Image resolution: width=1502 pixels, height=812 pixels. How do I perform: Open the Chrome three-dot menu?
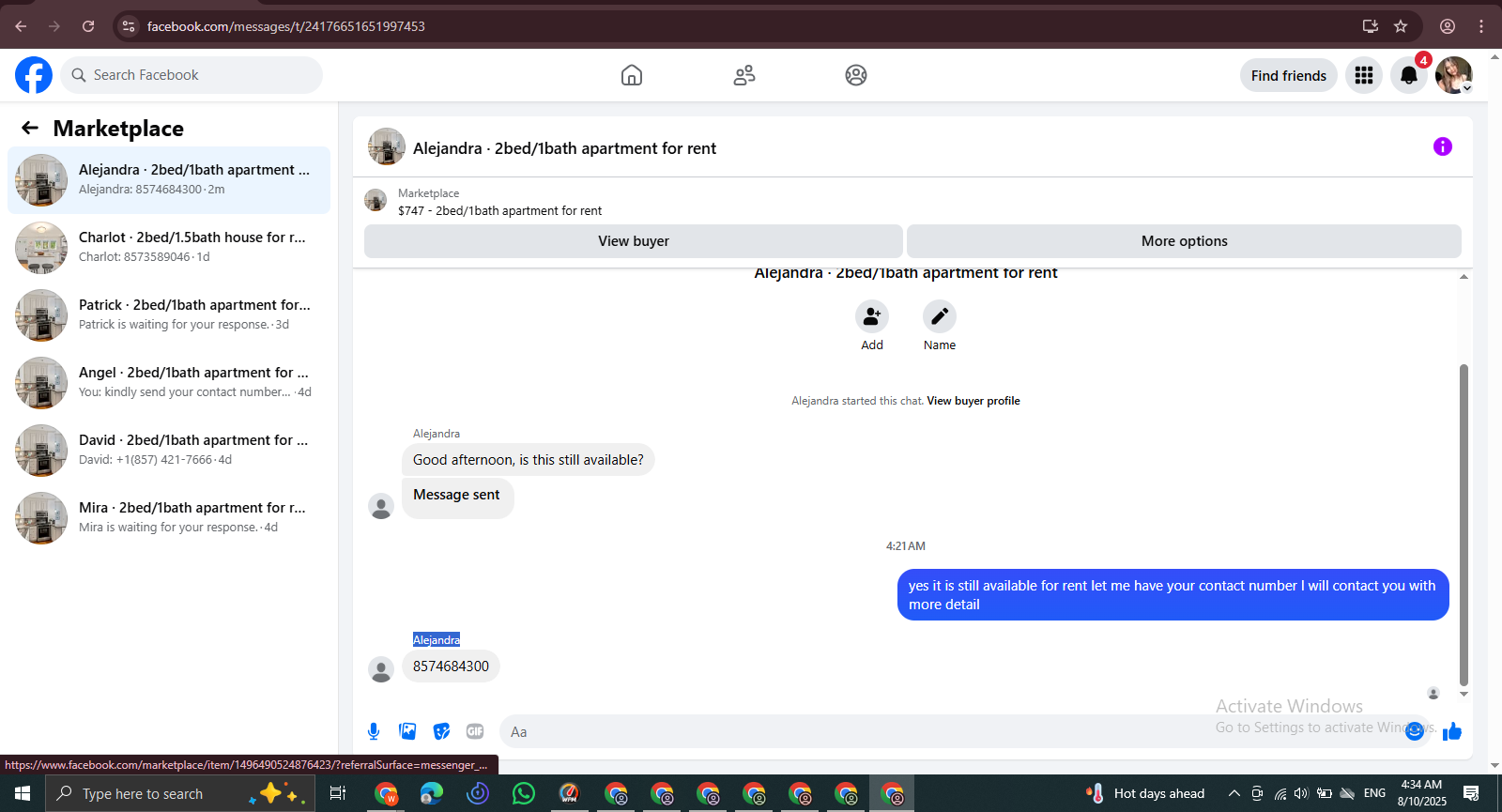click(x=1481, y=26)
